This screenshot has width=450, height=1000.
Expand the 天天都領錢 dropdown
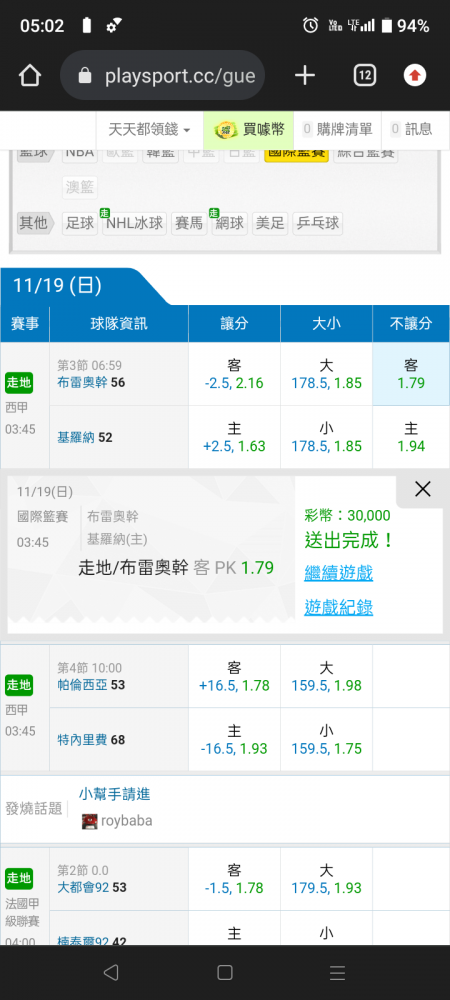[149, 129]
